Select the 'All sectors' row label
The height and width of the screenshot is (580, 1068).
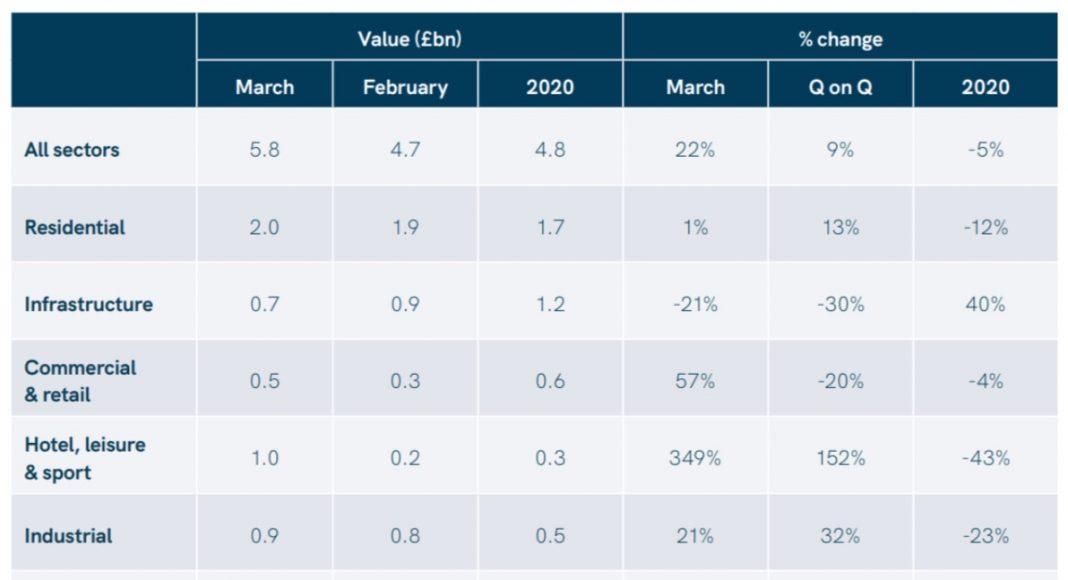pyautogui.click(x=72, y=150)
